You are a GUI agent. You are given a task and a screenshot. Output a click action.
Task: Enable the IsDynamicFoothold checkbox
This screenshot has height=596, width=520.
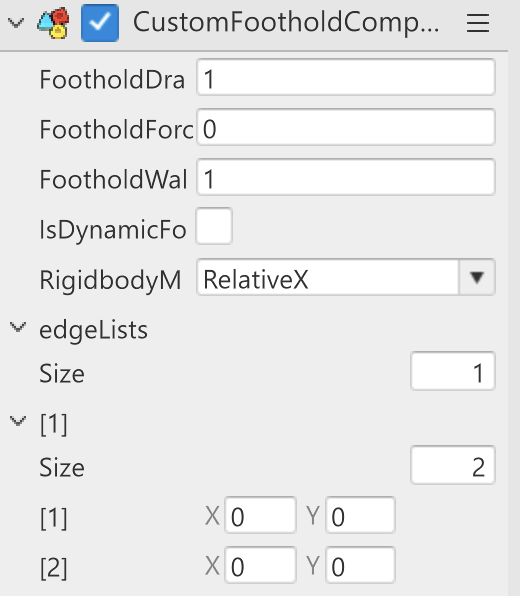coord(214,226)
